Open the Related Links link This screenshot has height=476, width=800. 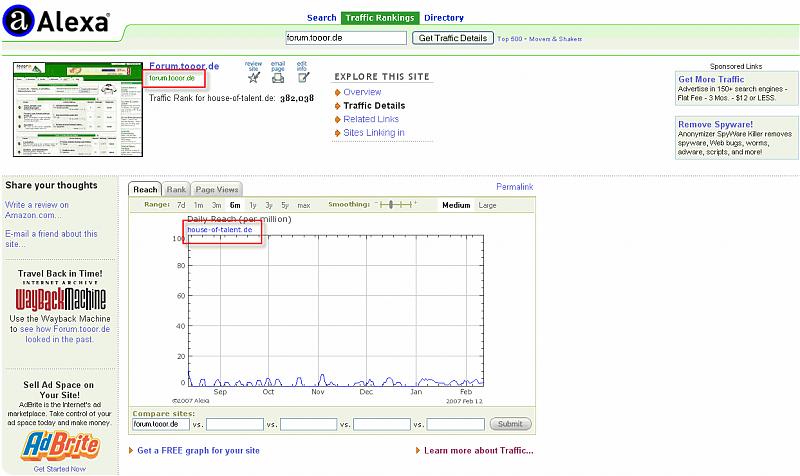370,119
